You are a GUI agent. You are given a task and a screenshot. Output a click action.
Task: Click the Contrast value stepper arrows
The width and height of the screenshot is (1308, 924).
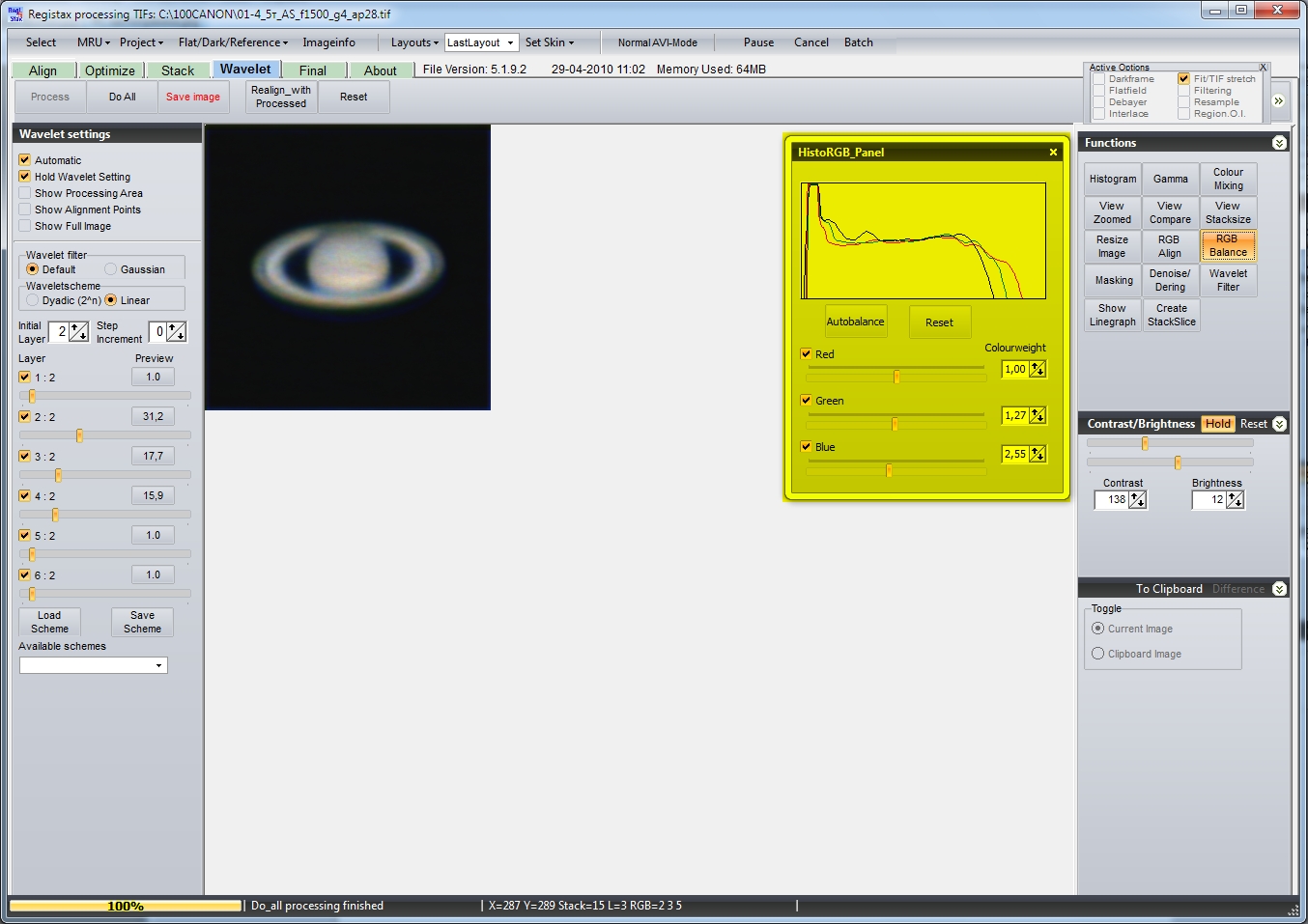(1137, 500)
